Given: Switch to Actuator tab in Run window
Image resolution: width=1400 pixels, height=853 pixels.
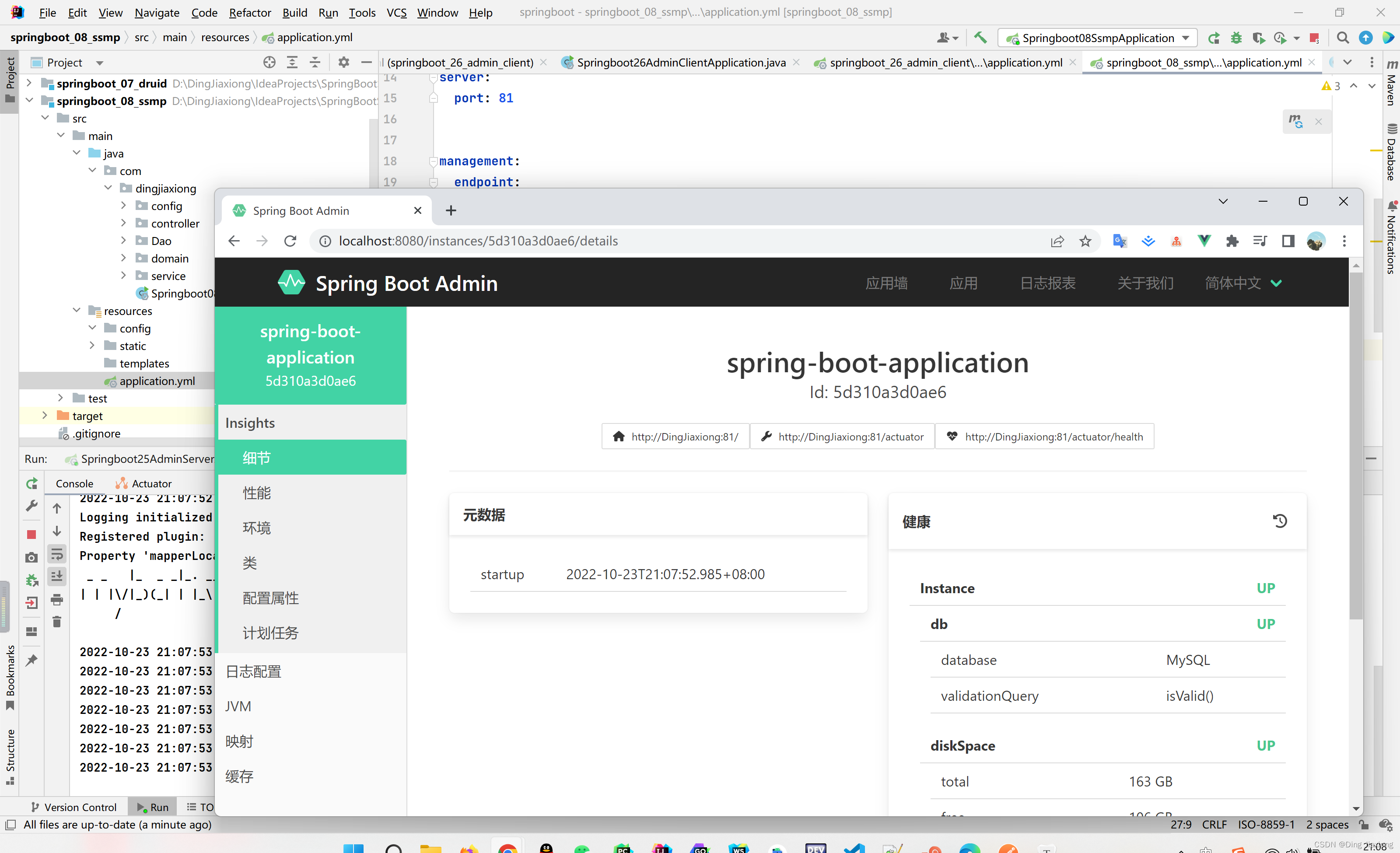Looking at the screenshot, I should (143, 483).
